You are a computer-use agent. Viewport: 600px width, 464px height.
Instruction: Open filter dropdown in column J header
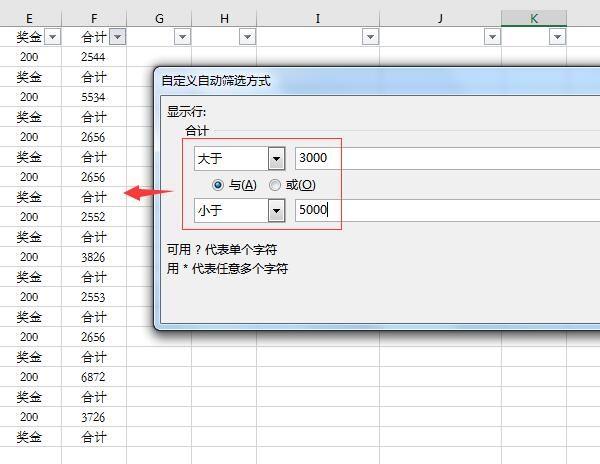click(x=492, y=37)
